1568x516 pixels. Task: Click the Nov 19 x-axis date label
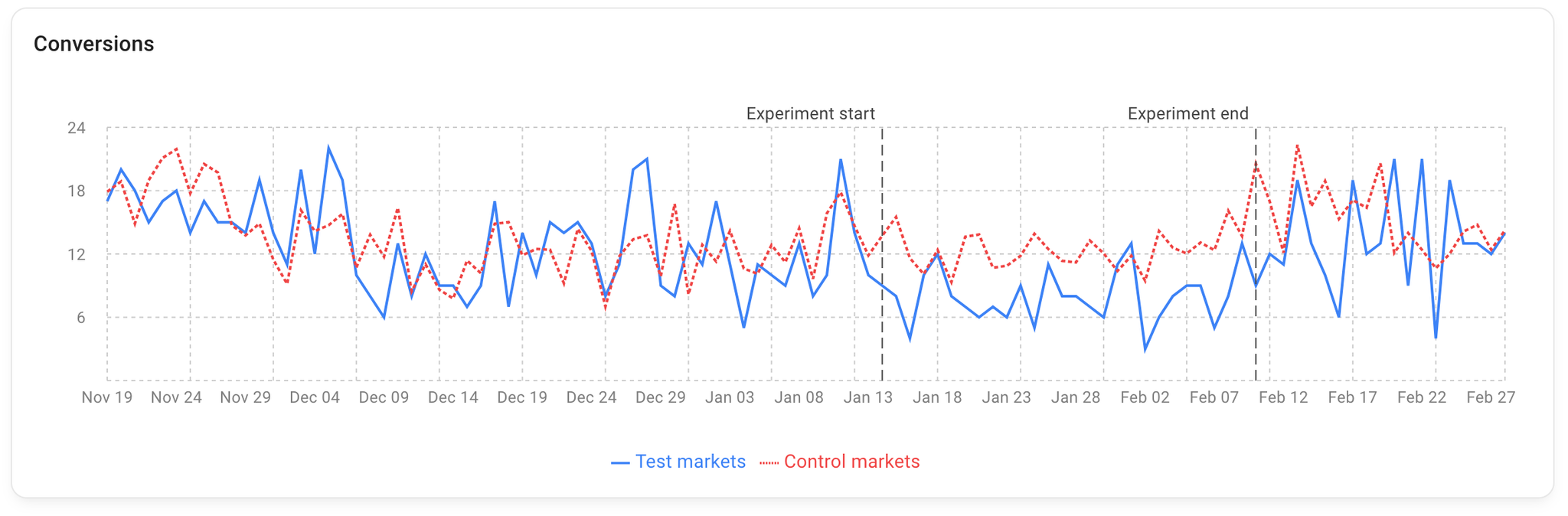point(107,397)
